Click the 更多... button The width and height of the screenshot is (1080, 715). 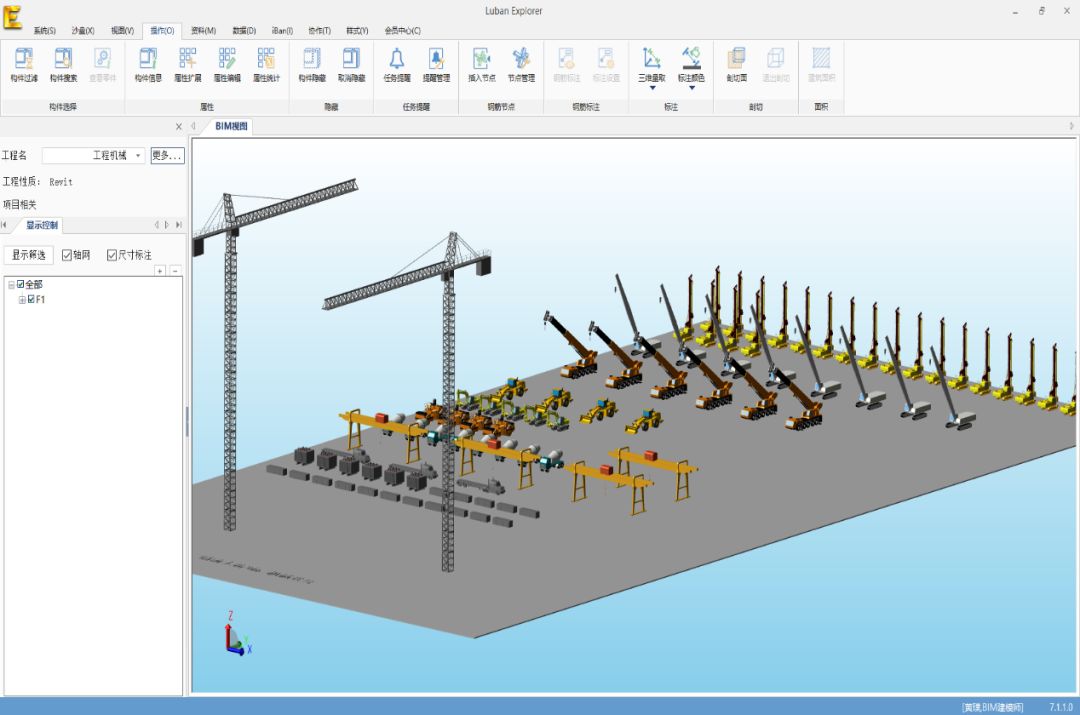(167, 156)
